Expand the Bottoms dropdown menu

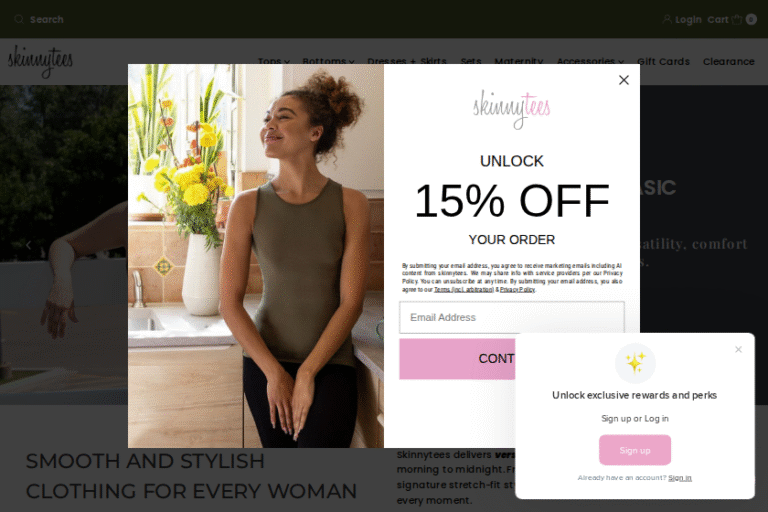(x=328, y=62)
